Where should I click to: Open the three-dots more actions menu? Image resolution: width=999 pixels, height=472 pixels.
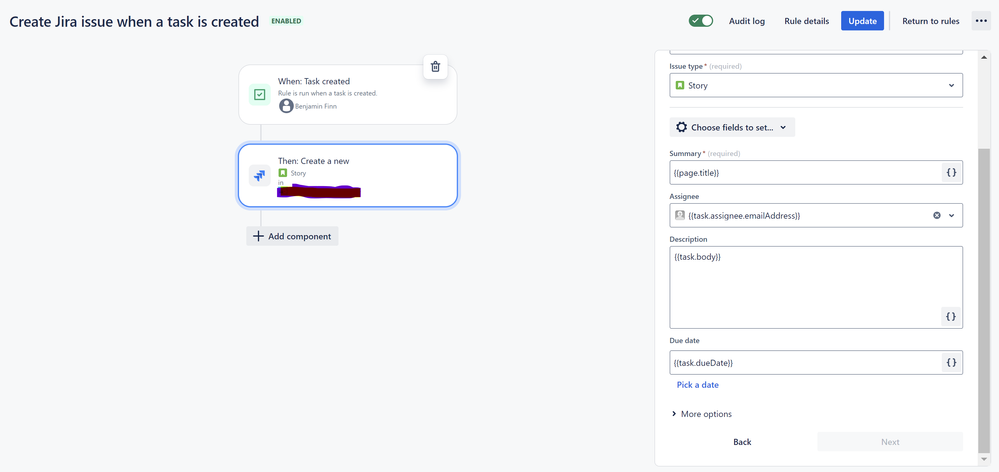click(x=981, y=21)
